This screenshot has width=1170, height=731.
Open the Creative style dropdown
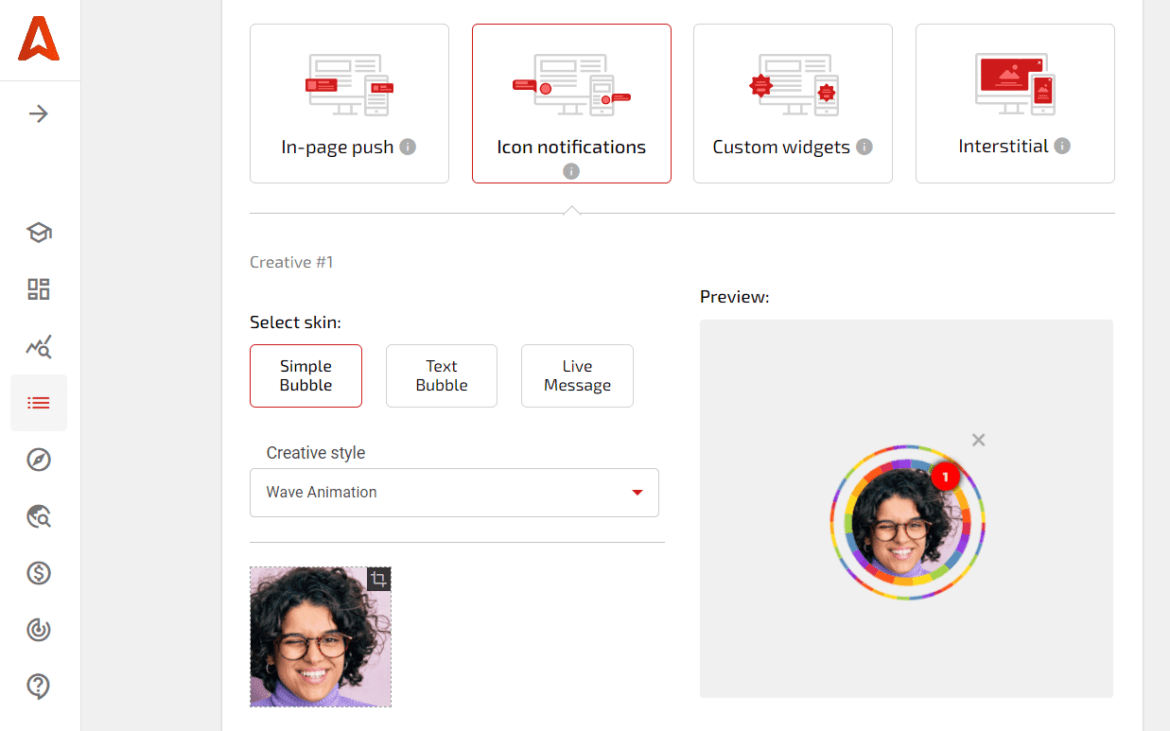pyautogui.click(x=454, y=492)
